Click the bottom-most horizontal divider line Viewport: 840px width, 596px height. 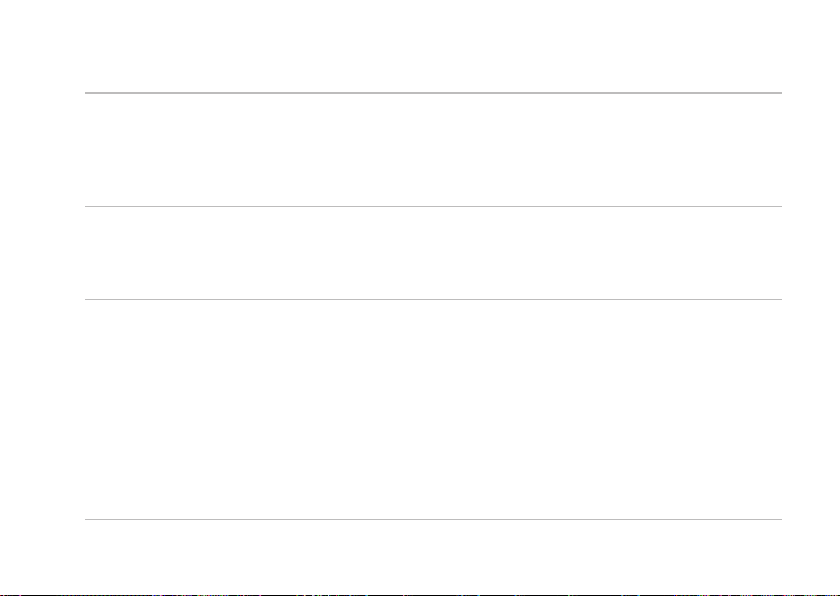coord(433,519)
